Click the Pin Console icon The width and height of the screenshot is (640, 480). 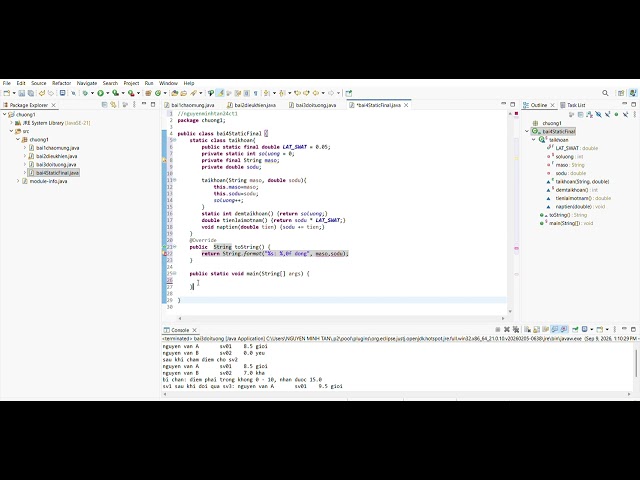click(575, 329)
